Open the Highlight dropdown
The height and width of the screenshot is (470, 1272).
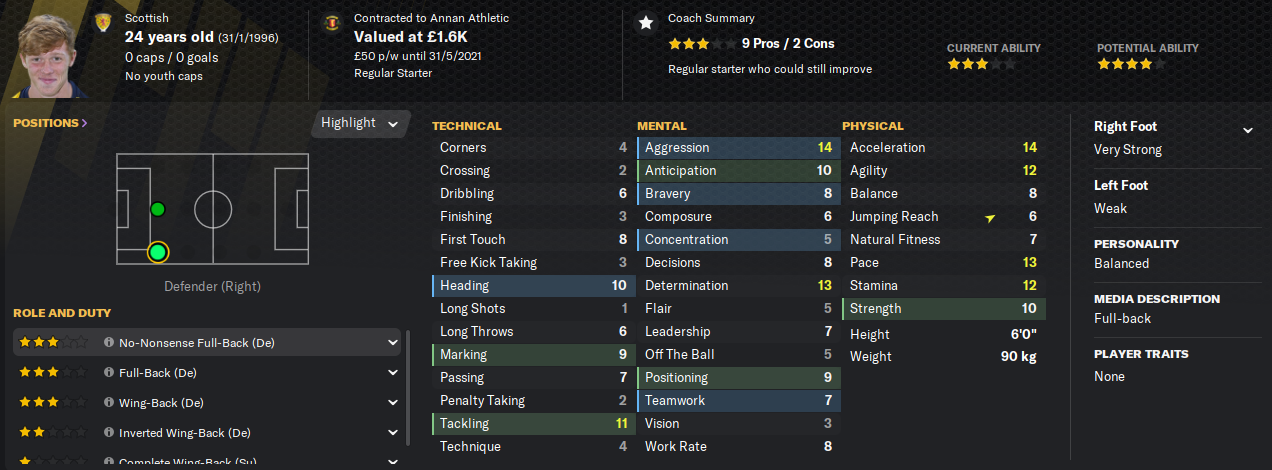pos(360,123)
